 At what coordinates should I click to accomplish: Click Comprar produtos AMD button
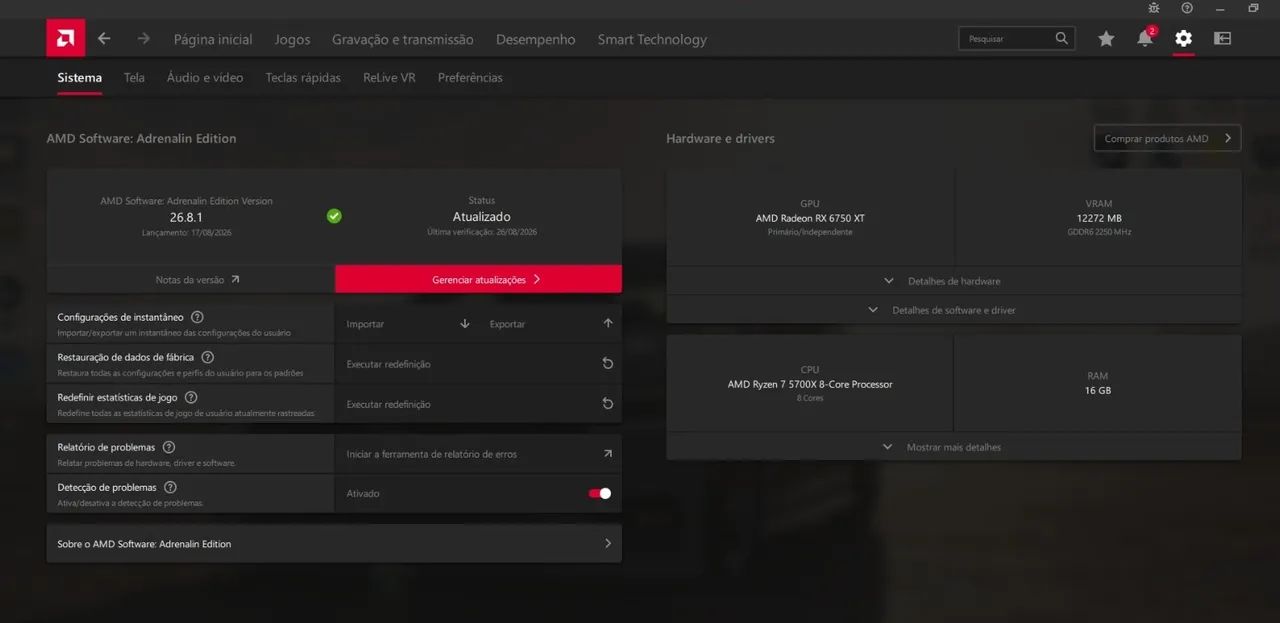pos(1168,139)
